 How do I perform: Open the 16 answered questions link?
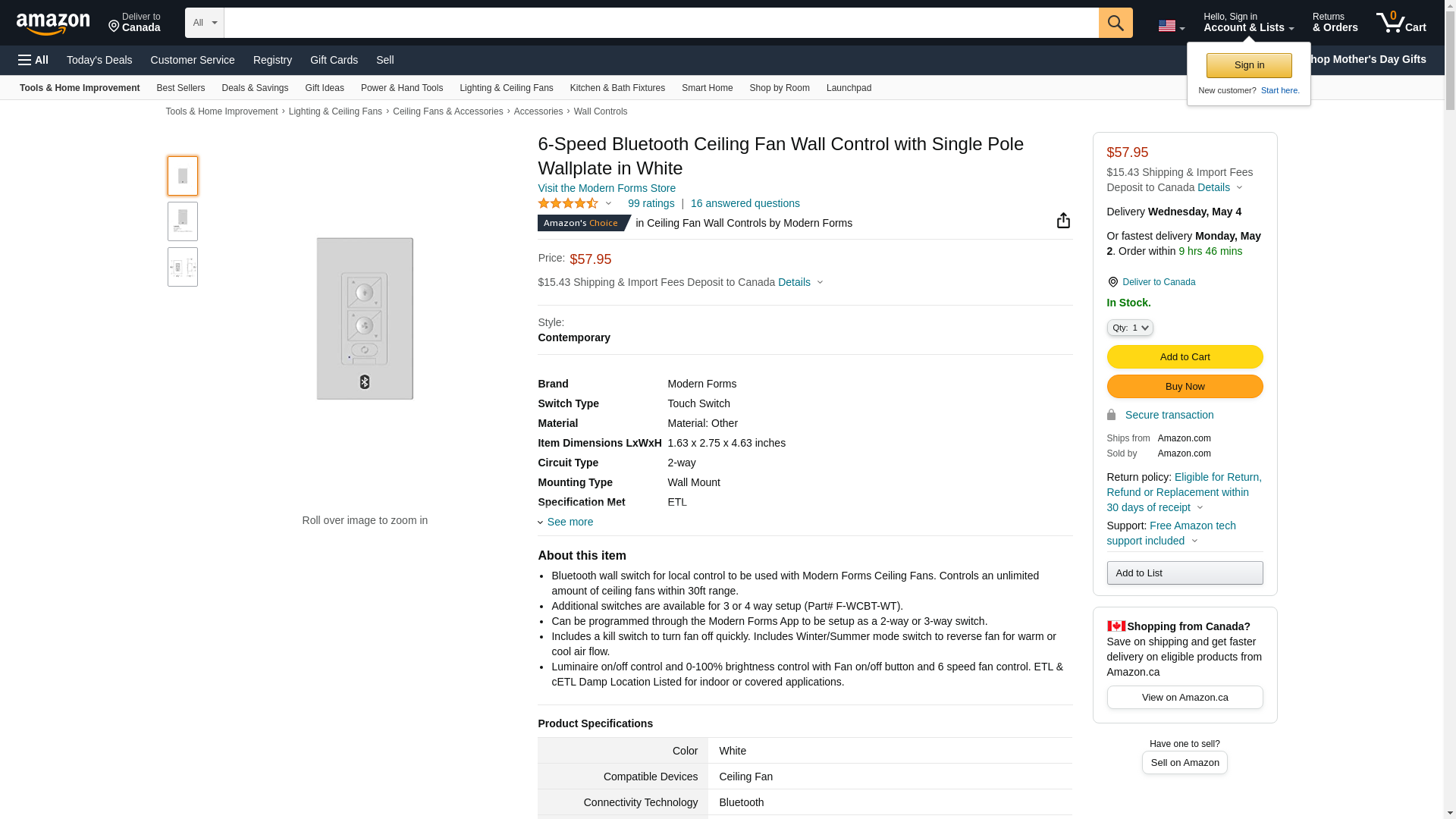(745, 203)
